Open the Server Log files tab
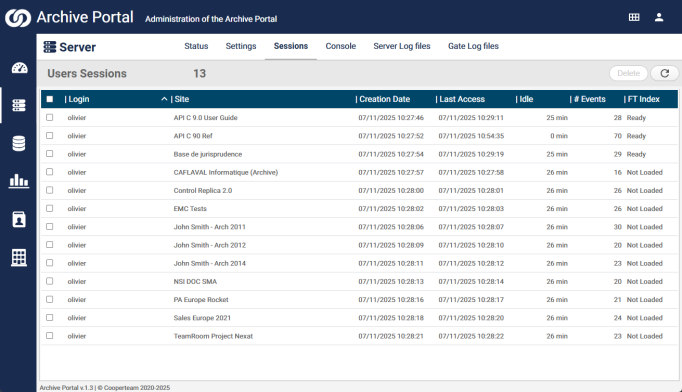 (x=402, y=46)
